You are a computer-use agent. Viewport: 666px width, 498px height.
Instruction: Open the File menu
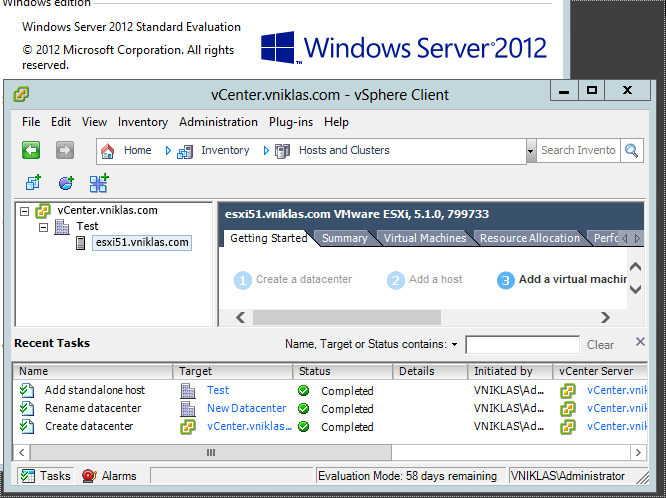[31, 122]
